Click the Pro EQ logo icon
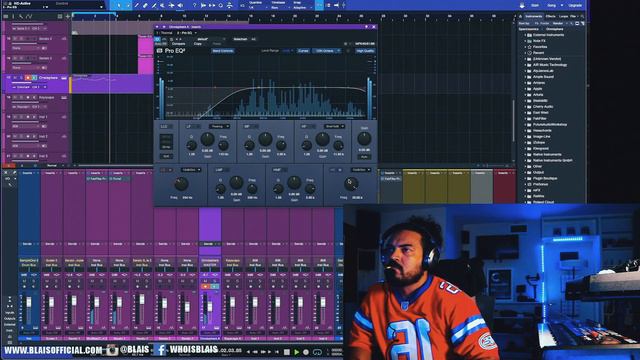The width and height of the screenshot is (640, 360). (160, 51)
